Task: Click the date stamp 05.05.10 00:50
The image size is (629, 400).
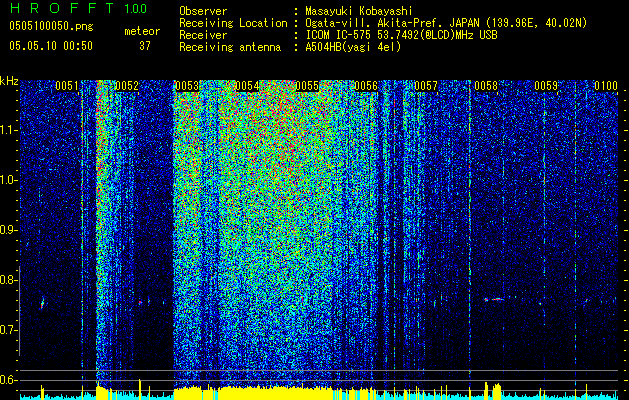Action: [51, 46]
